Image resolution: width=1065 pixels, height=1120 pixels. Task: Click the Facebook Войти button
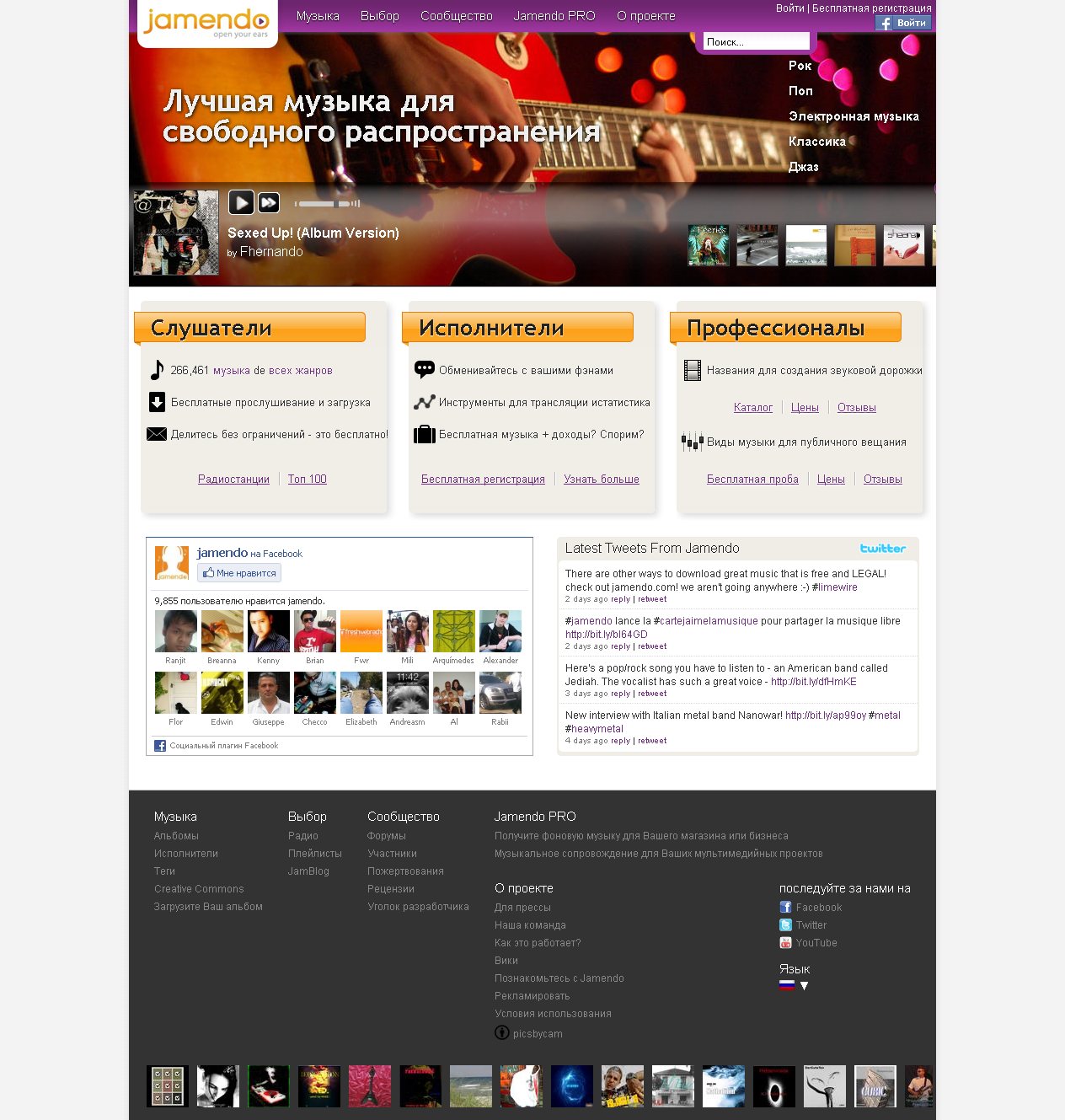pos(902,23)
